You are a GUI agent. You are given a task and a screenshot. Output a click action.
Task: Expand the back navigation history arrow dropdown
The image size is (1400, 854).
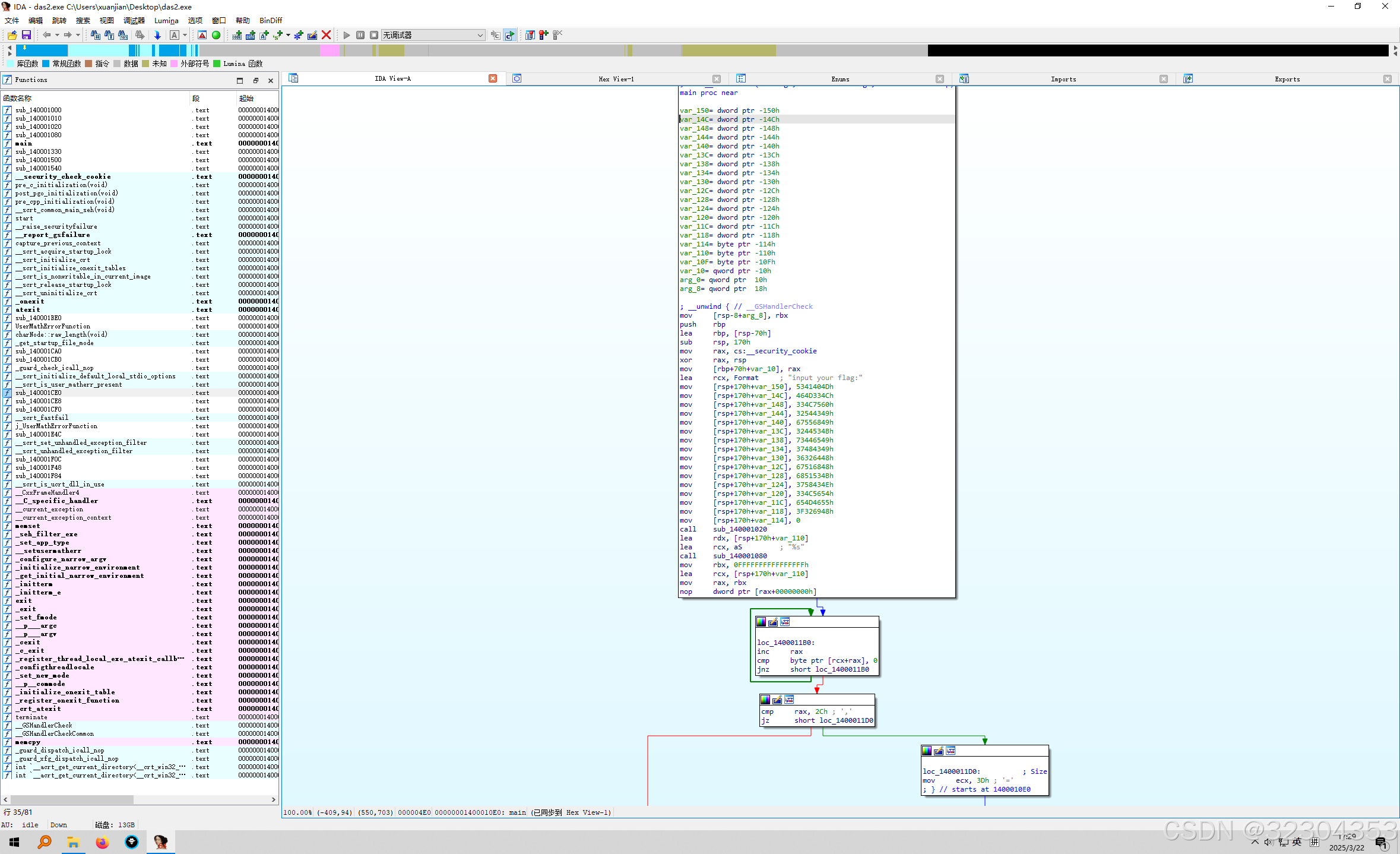[57, 36]
